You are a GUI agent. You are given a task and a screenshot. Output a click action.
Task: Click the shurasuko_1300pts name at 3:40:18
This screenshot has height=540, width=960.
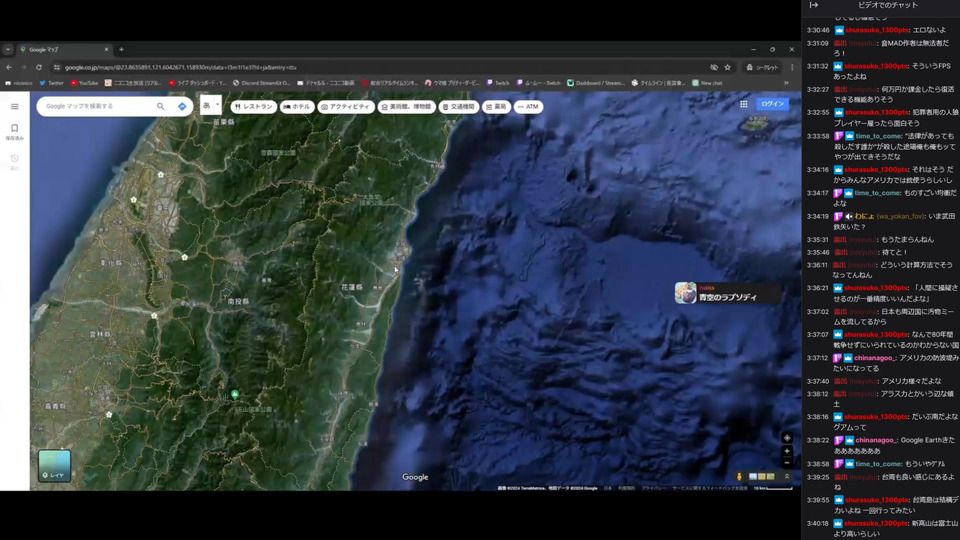pyautogui.click(x=876, y=523)
